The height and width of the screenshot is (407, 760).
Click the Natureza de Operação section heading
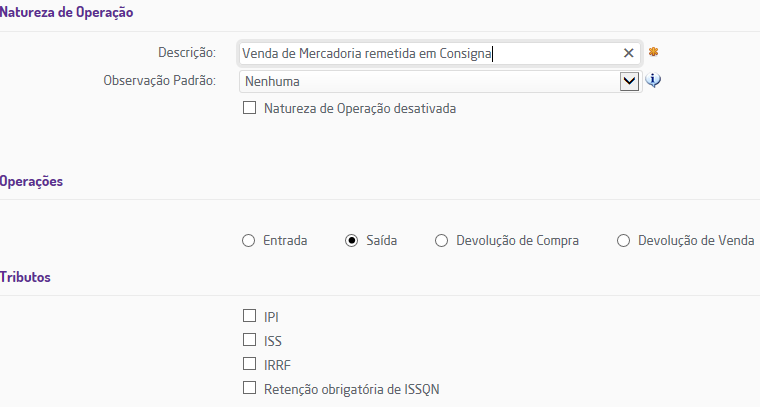click(x=66, y=13)
